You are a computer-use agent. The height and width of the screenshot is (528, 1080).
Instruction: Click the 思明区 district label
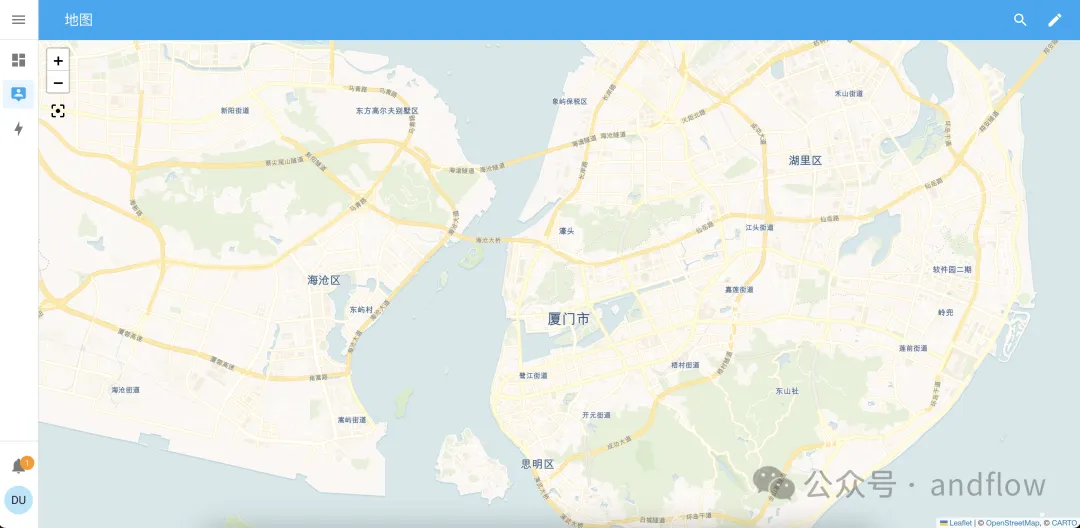pos(538,464)
